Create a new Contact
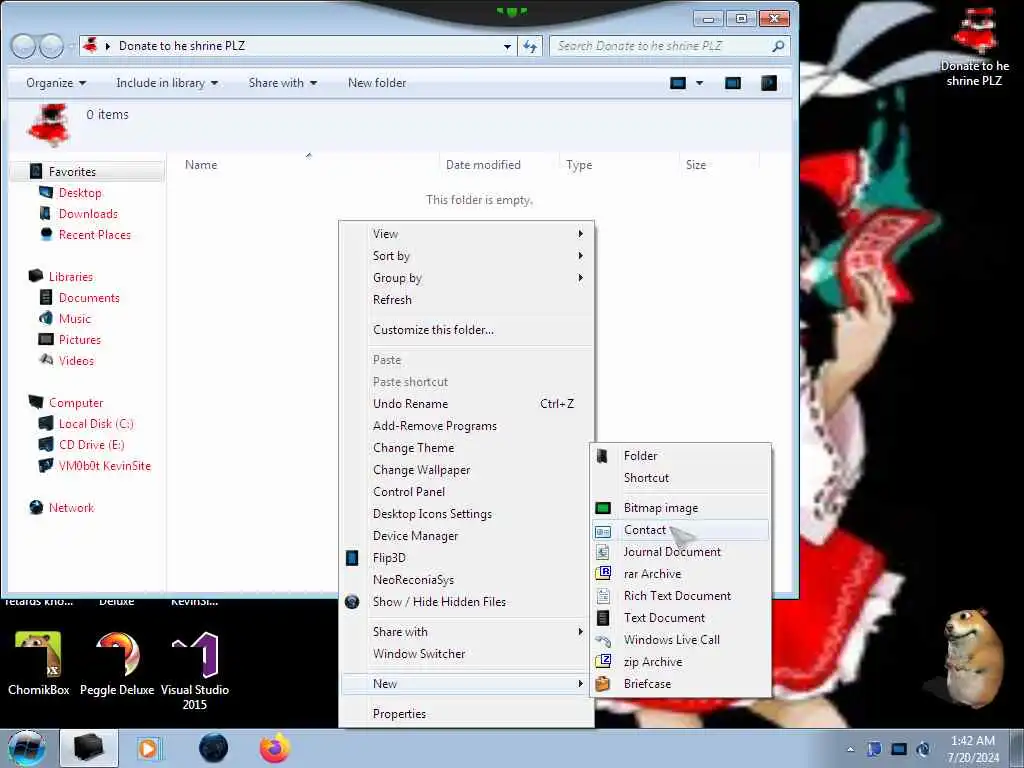The width and height of the screenshot is (1024, 768). click(680, 530)
